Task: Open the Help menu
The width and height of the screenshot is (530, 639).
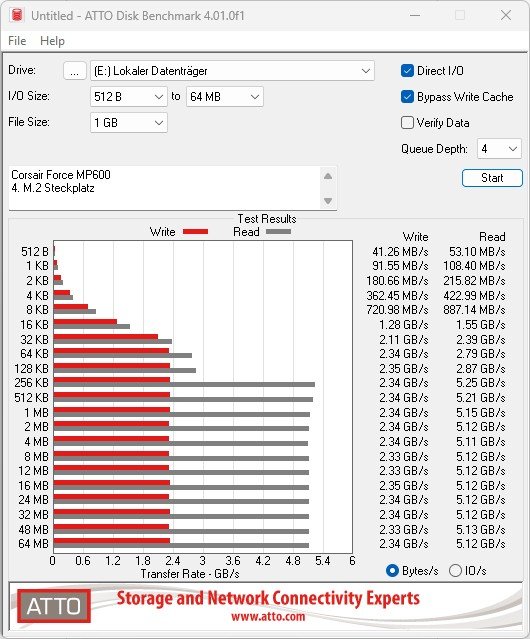Action: pos(52,41)
